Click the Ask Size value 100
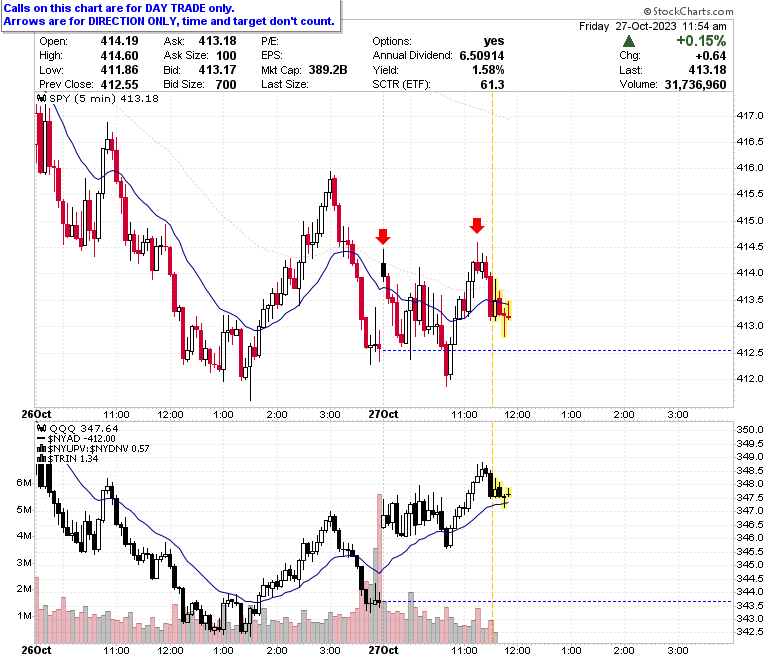The height and width of the screenshot is (659, 780). pyautogui.click(x=226, y=56)
